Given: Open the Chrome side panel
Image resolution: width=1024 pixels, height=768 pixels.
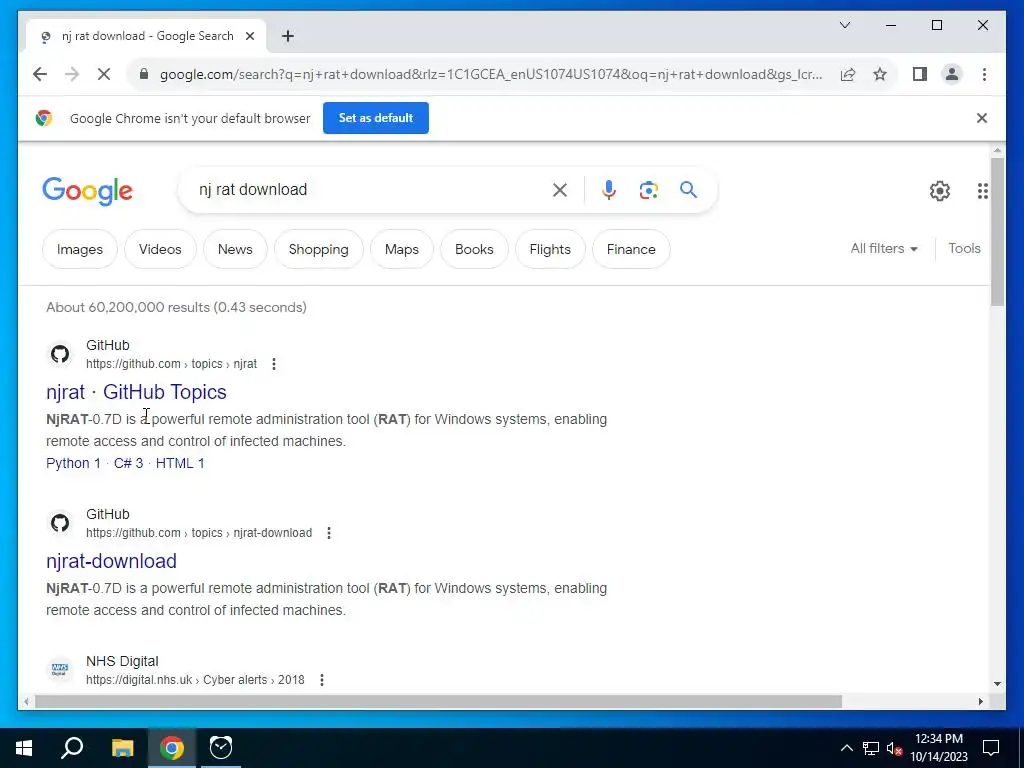Looking at the screenshot, I should (920, 74).
